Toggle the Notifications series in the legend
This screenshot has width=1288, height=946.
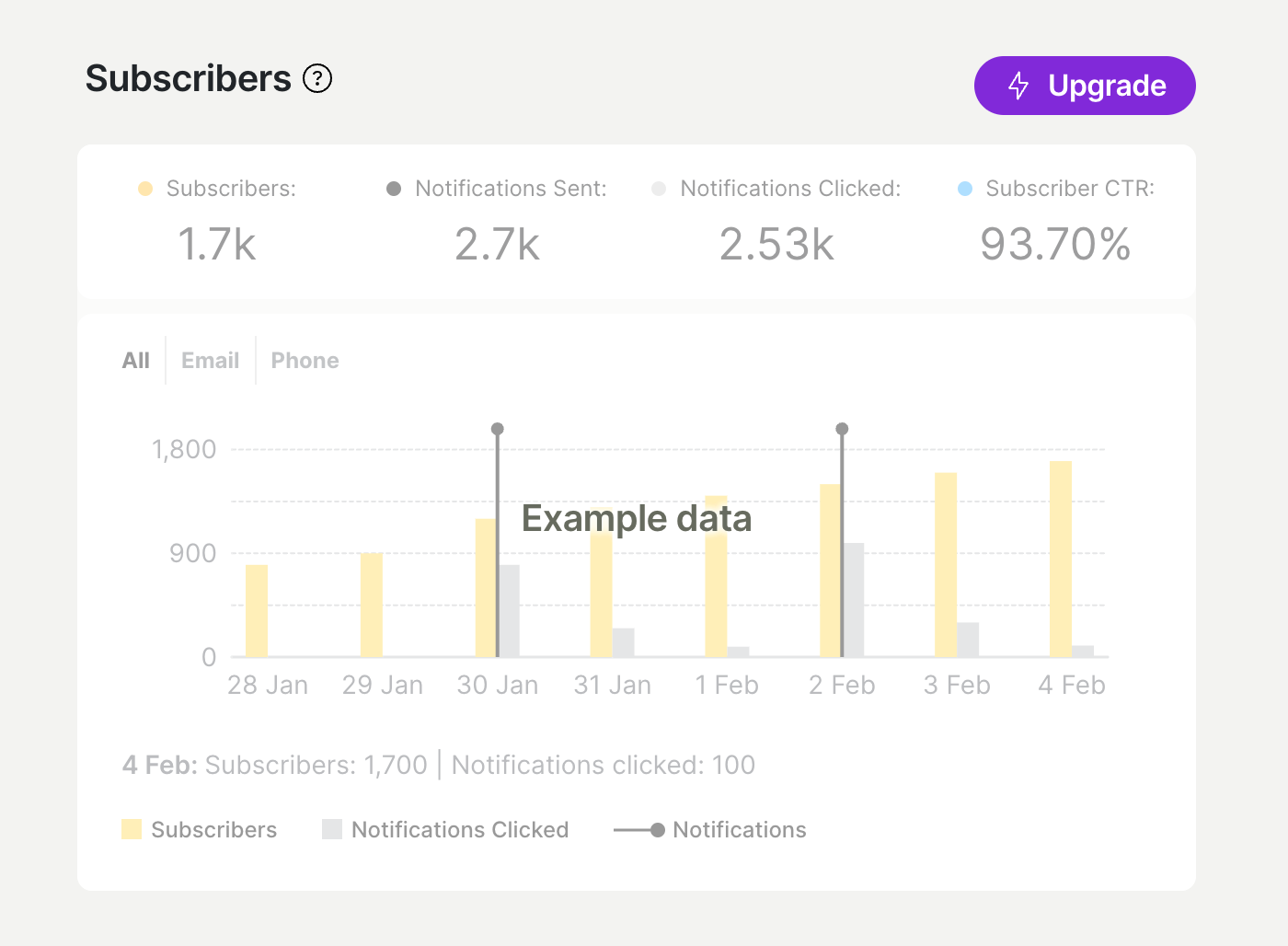pos(739,829)
